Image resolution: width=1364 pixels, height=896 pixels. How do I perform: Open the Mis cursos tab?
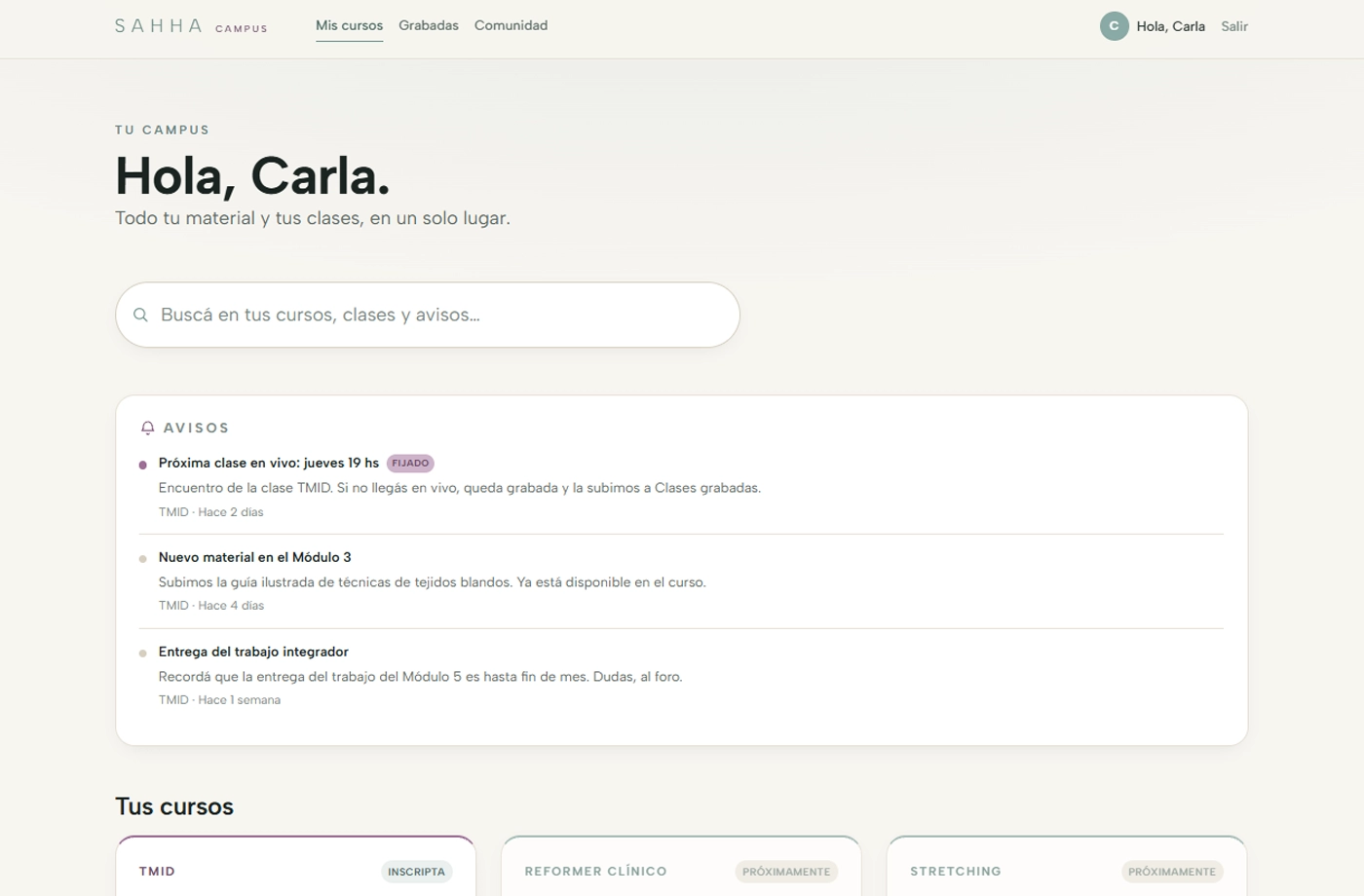(x=349, y=25)
